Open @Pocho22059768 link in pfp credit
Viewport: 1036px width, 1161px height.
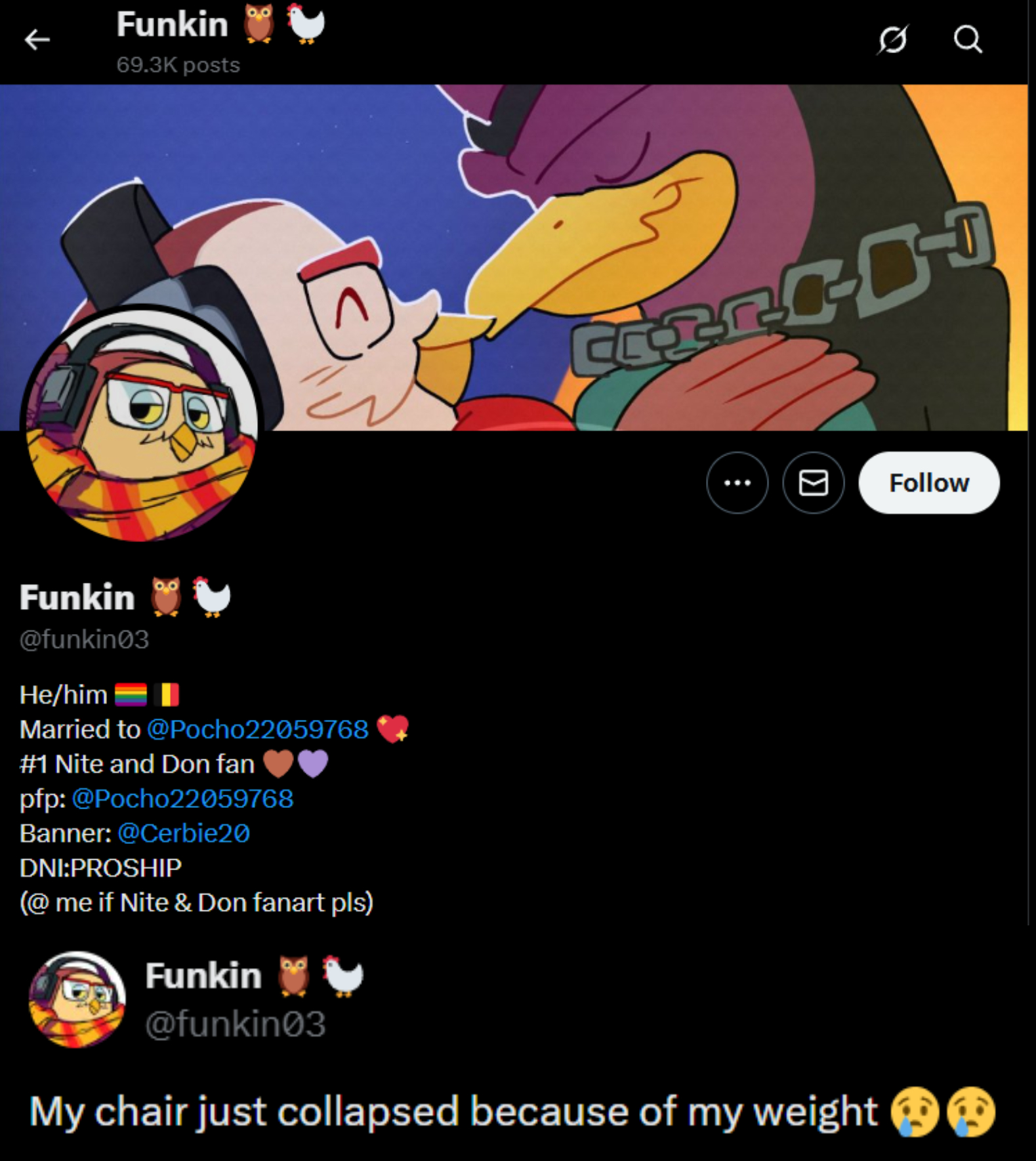coord(182,799)
